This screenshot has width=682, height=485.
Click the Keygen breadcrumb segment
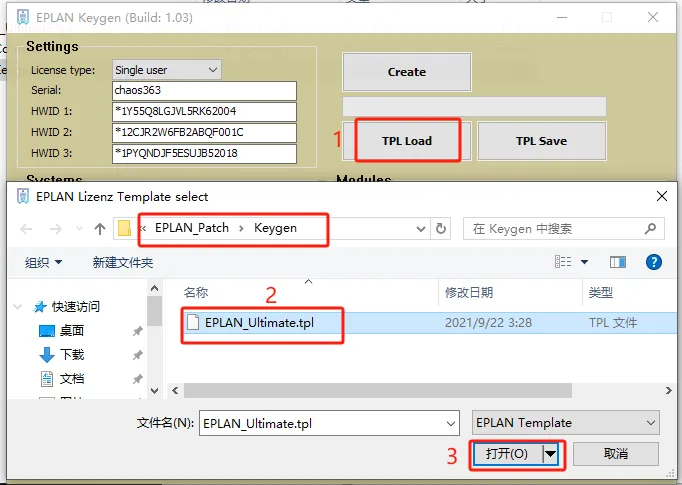tap(275, 228)
